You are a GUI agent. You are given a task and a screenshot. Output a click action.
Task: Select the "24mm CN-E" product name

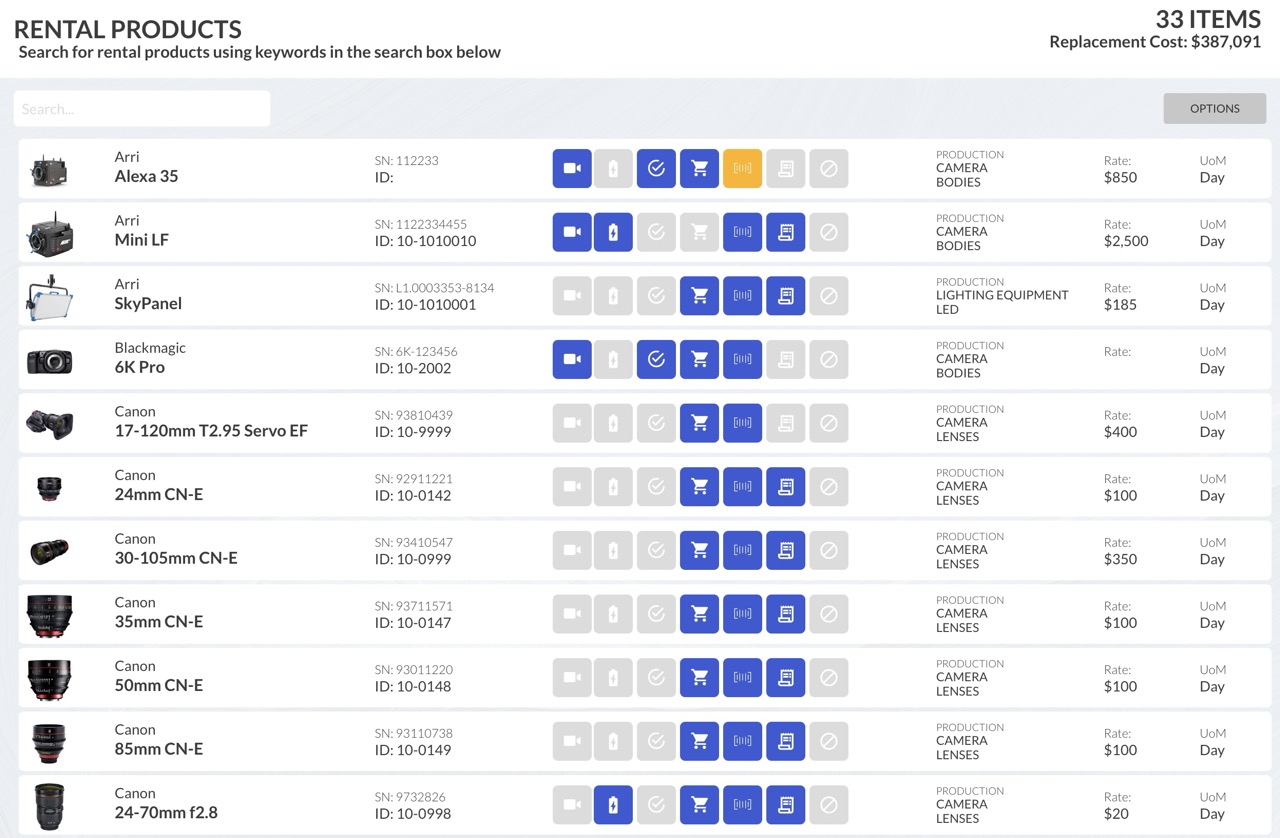click(159, 495)
